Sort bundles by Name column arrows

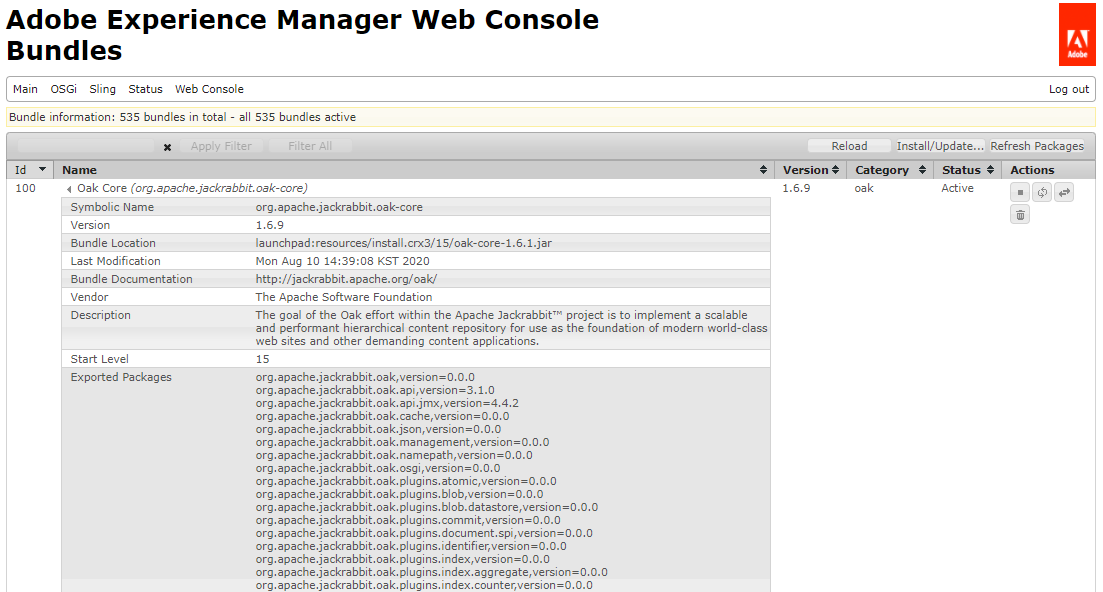pos(763,169)
